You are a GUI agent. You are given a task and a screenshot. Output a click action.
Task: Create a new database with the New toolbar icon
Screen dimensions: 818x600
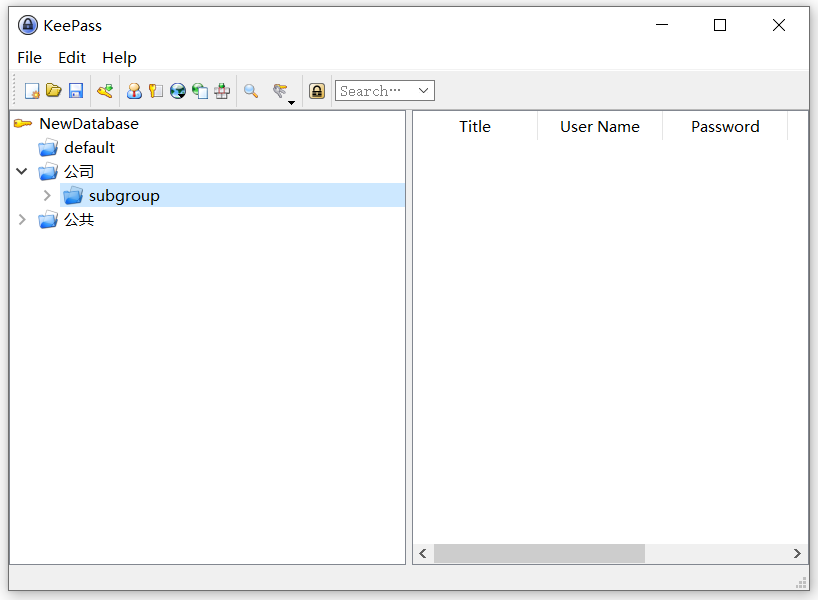click(x=32, y=91)
